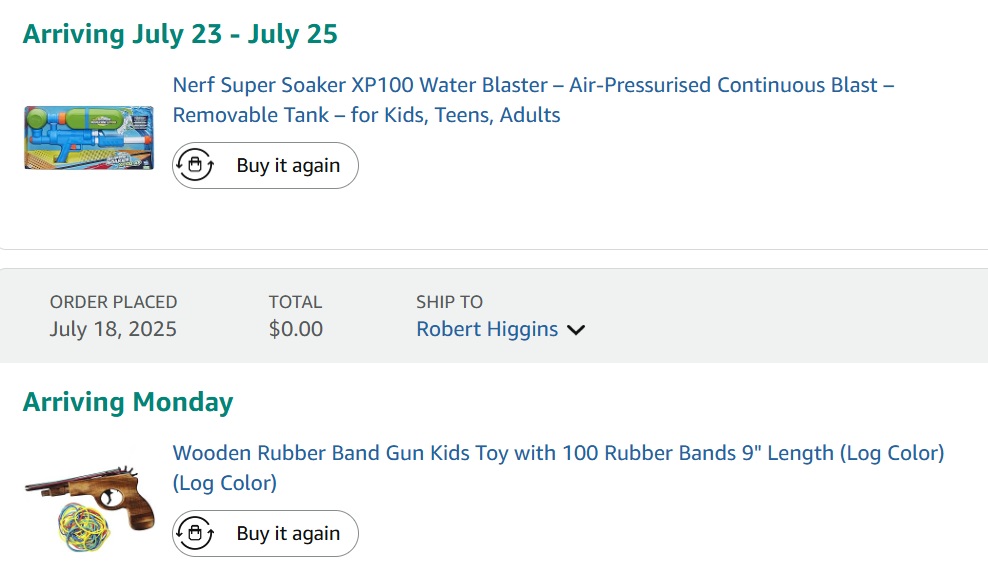The height and width of the screenshot is (571, 988).
Task: Click the Nerf Super Soaker product thumbnail
Action: (89, 137)
